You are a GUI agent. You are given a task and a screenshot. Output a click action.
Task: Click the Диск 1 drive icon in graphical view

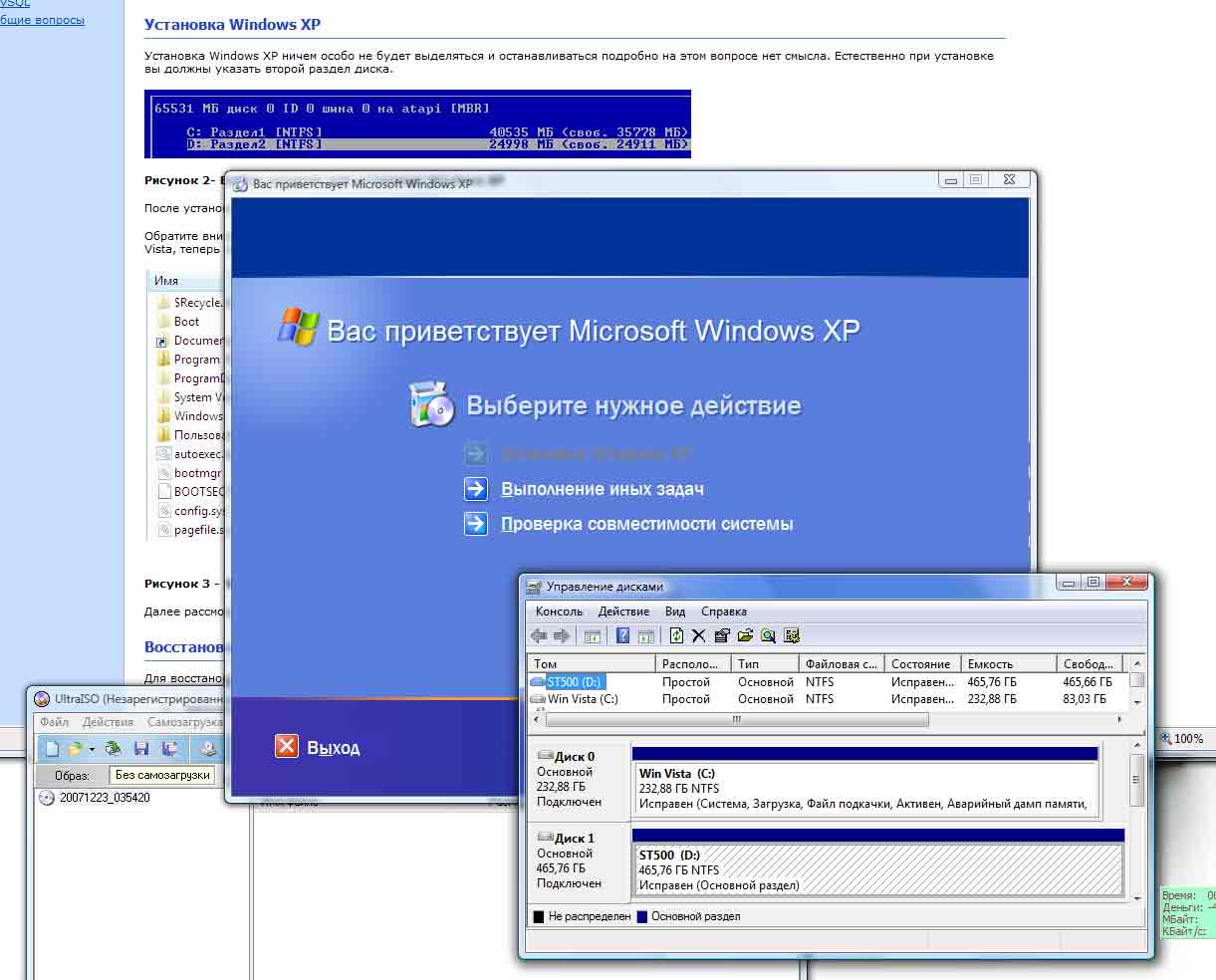point(545,838)
